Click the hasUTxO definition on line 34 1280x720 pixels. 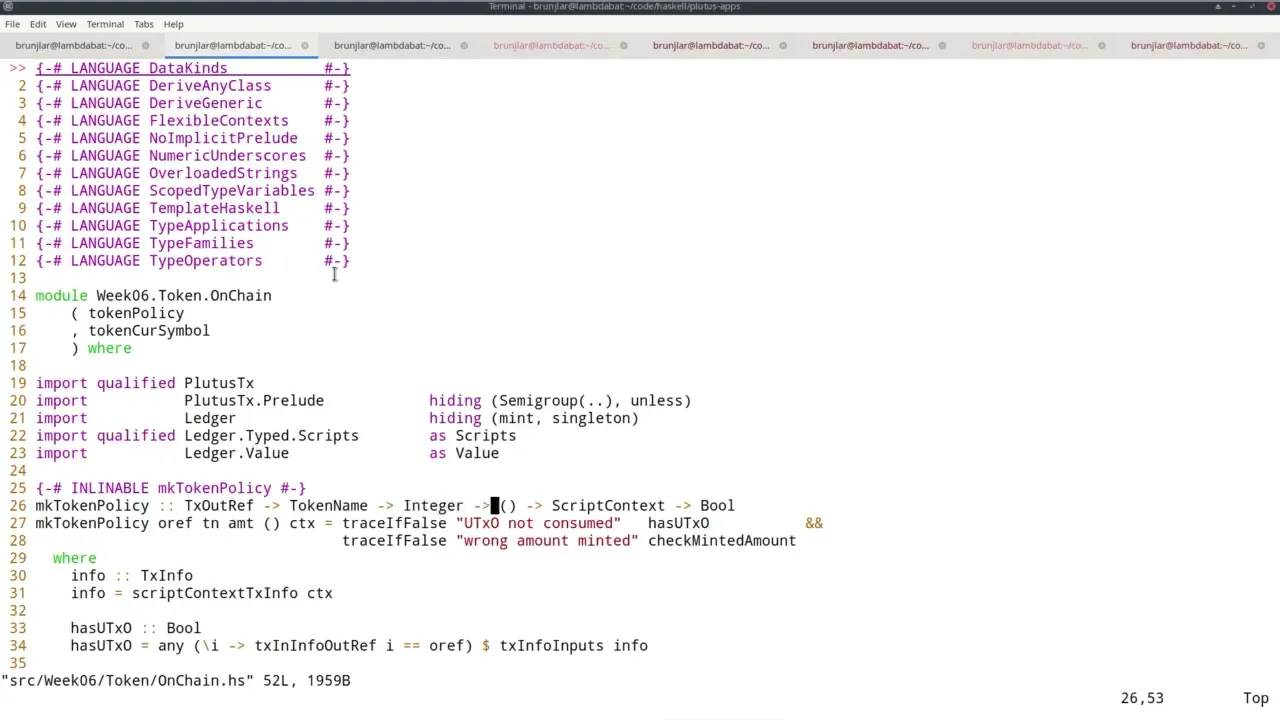100,646
